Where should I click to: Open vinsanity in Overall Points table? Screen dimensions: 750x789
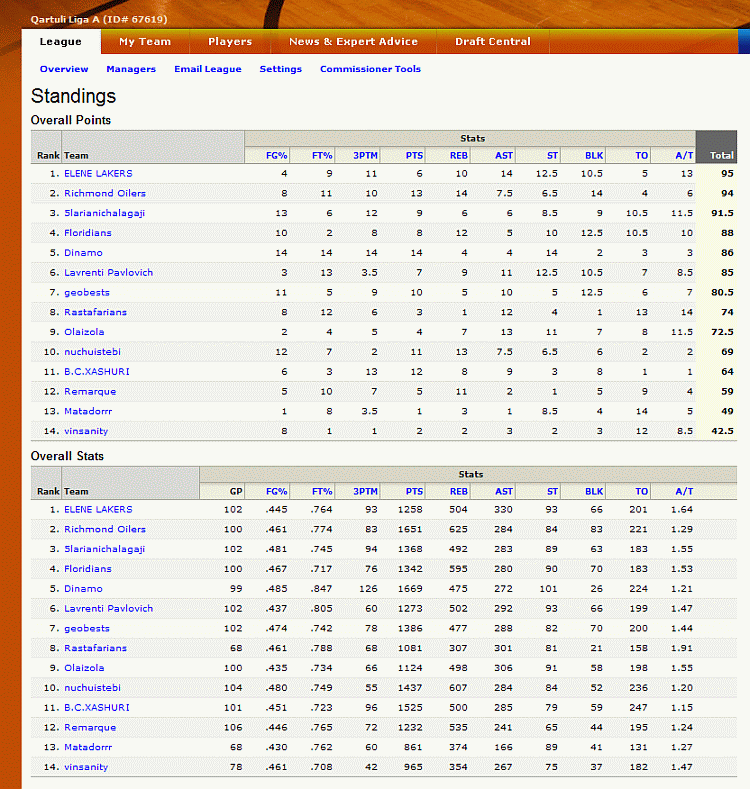pyautogui.click(x=86, y=431)
